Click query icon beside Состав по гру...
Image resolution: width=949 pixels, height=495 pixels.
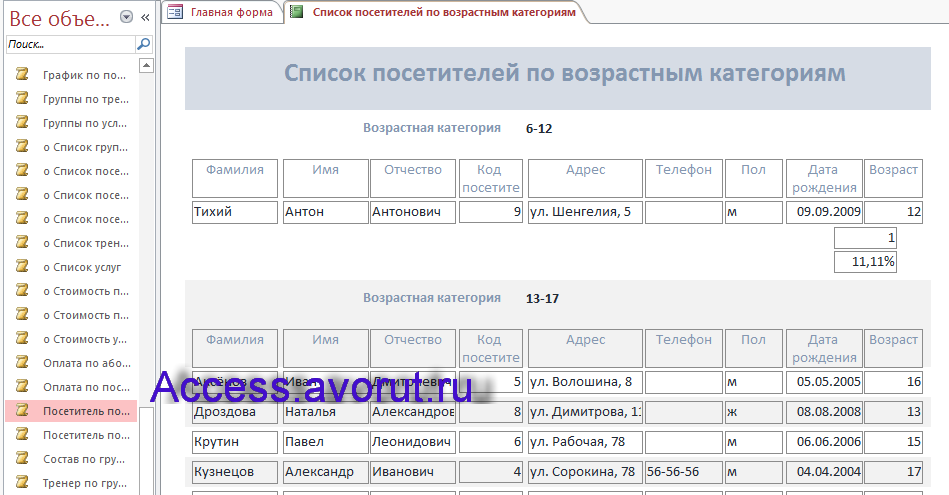click(22, 458)
